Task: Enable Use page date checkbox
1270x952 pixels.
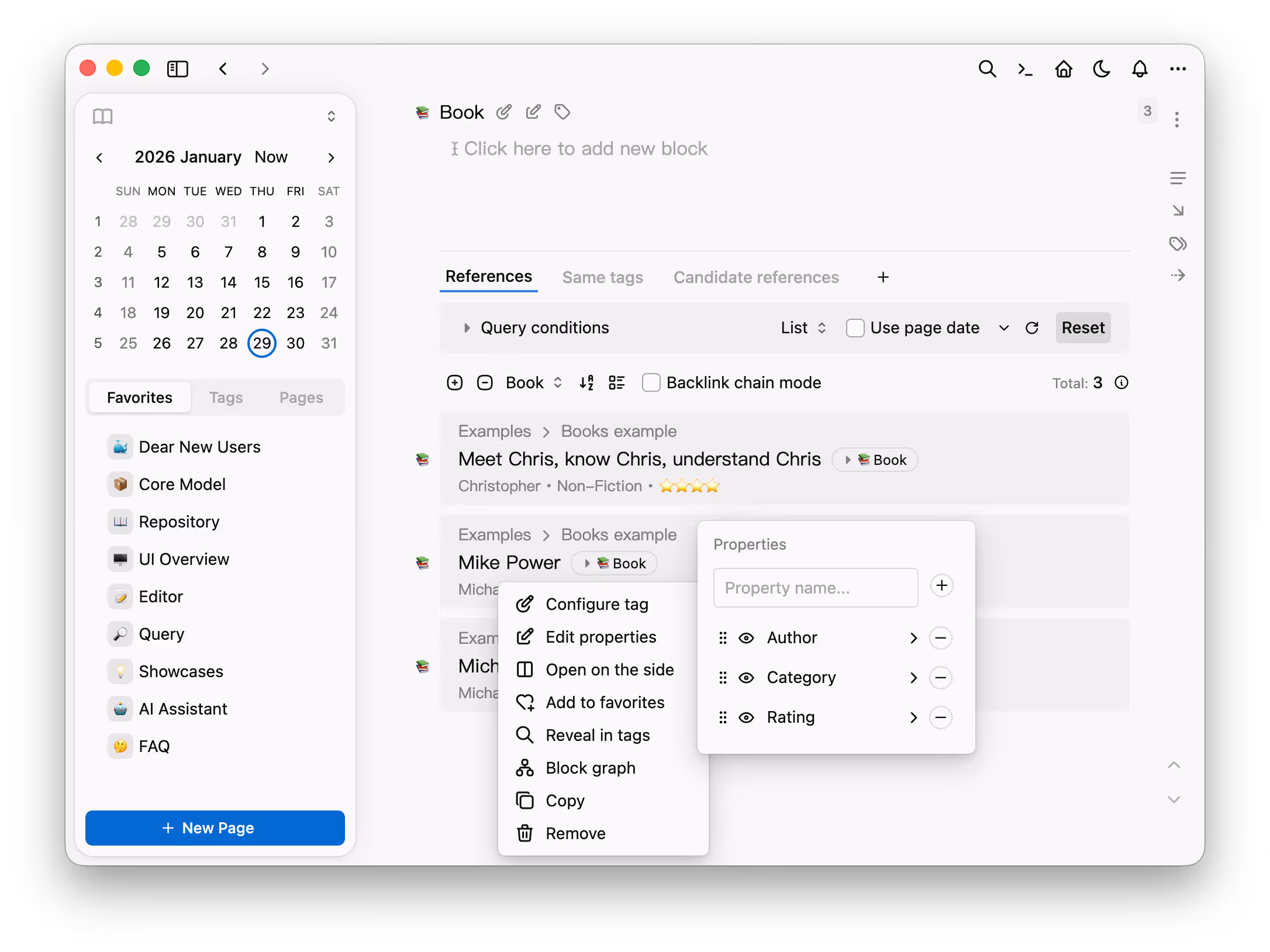Action: 855,328
